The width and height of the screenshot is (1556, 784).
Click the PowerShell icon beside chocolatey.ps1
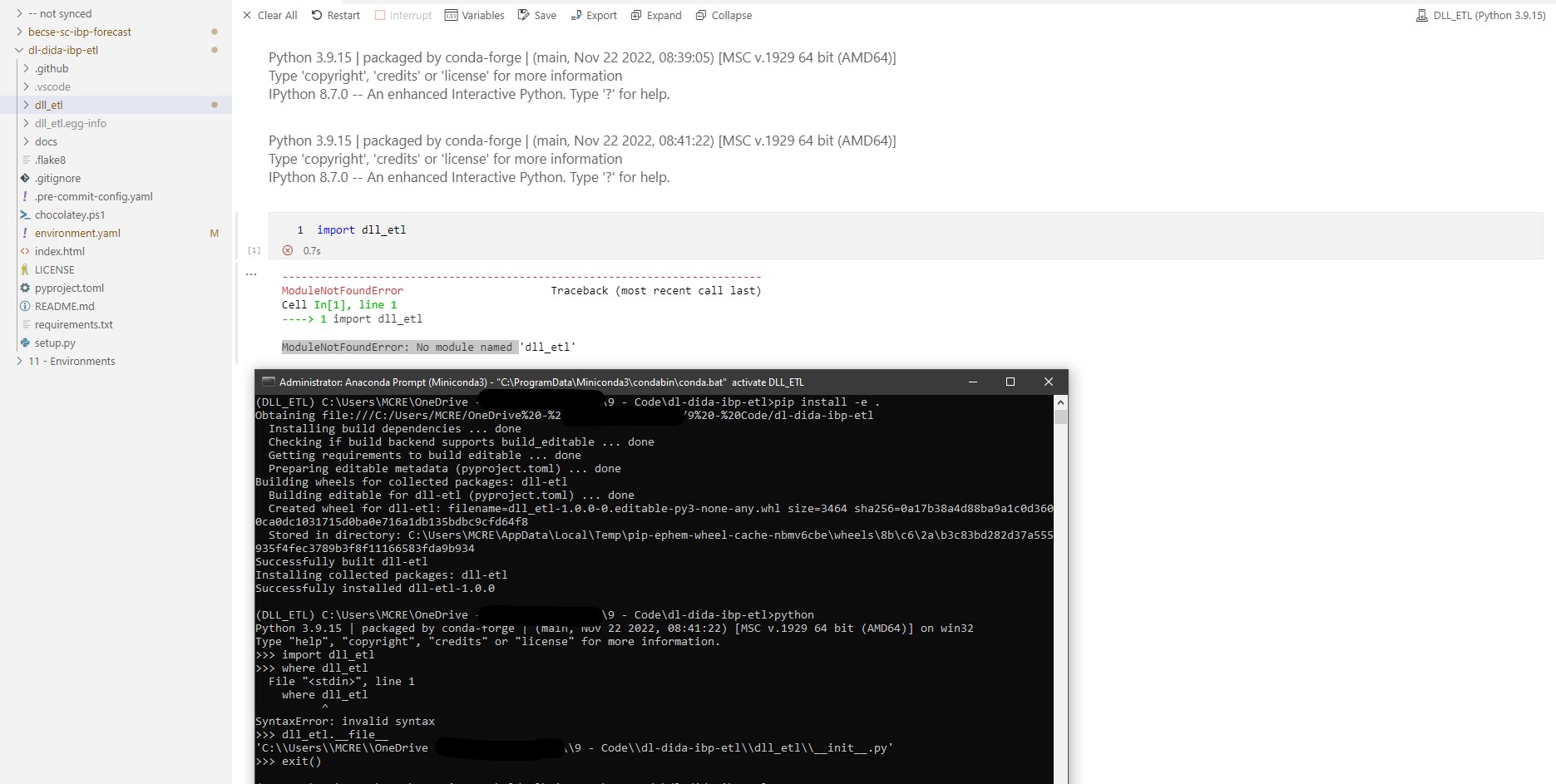tap(25, 214)
